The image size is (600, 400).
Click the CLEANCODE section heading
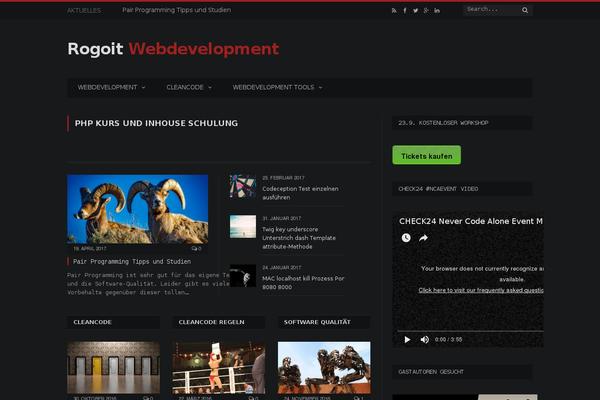point(93,322)
